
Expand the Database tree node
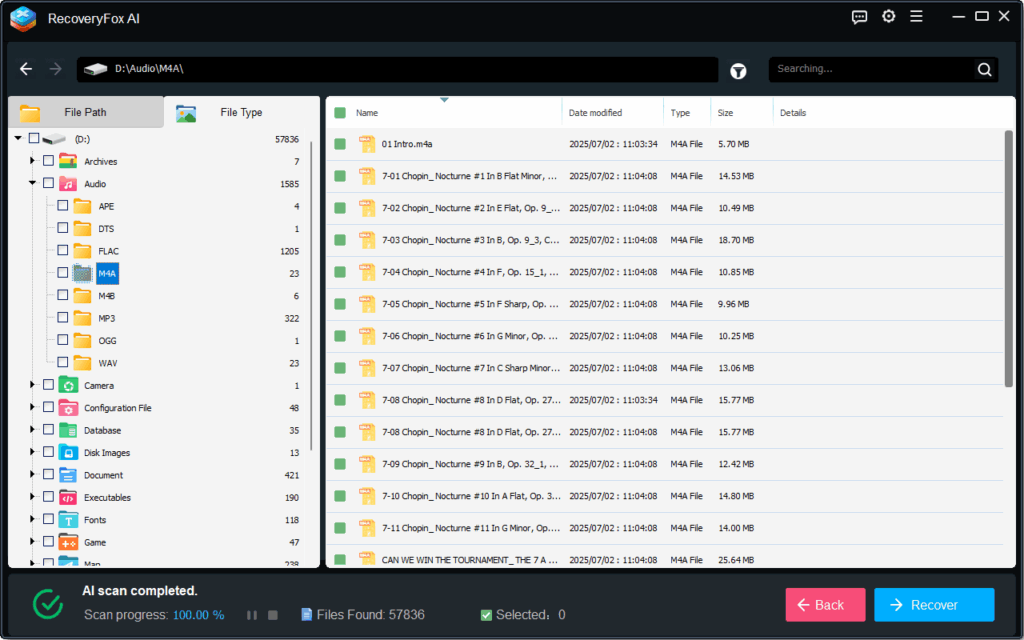tap(32, 430)
